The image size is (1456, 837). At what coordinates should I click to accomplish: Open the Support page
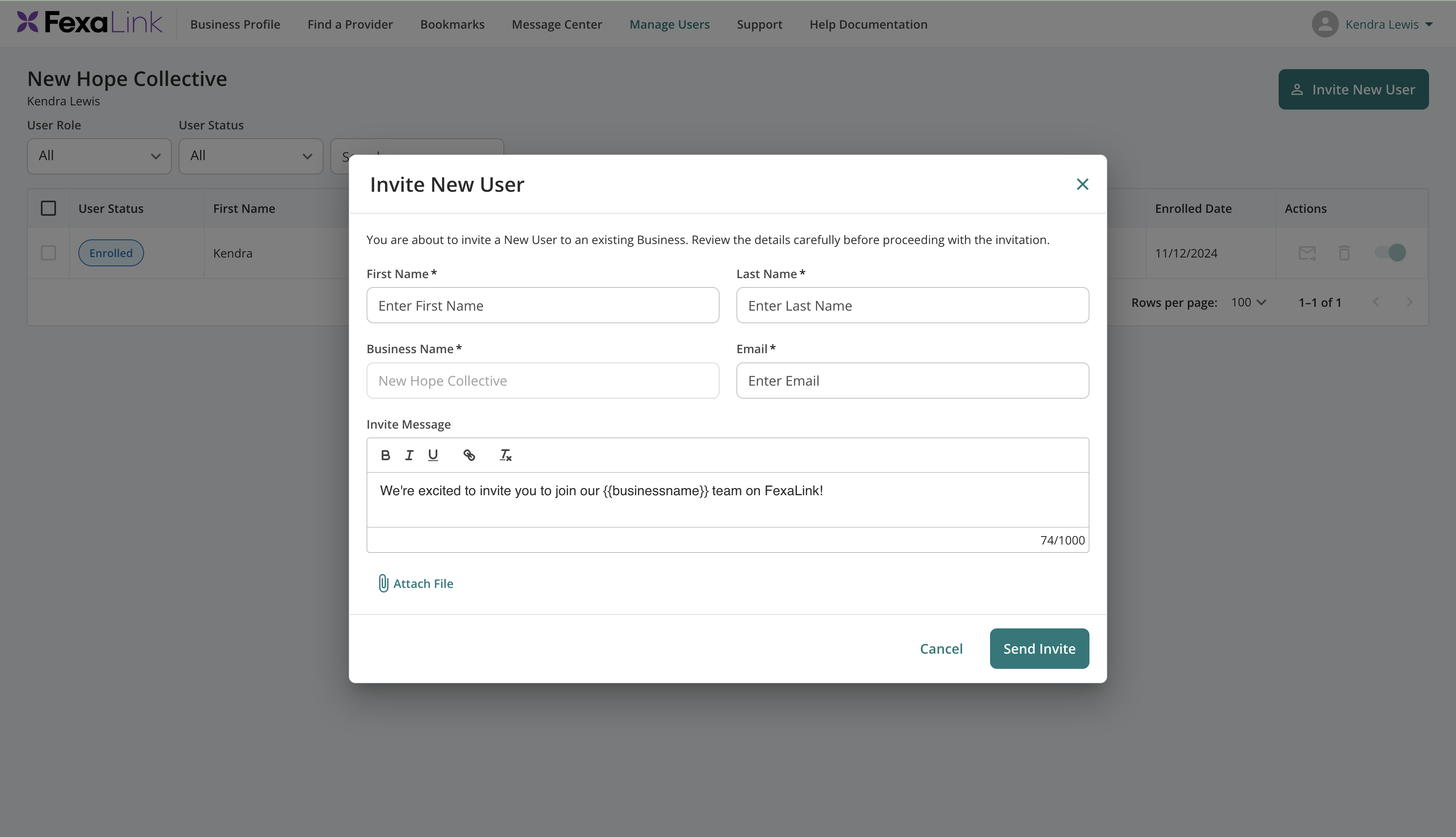click(x=759, y=24)
